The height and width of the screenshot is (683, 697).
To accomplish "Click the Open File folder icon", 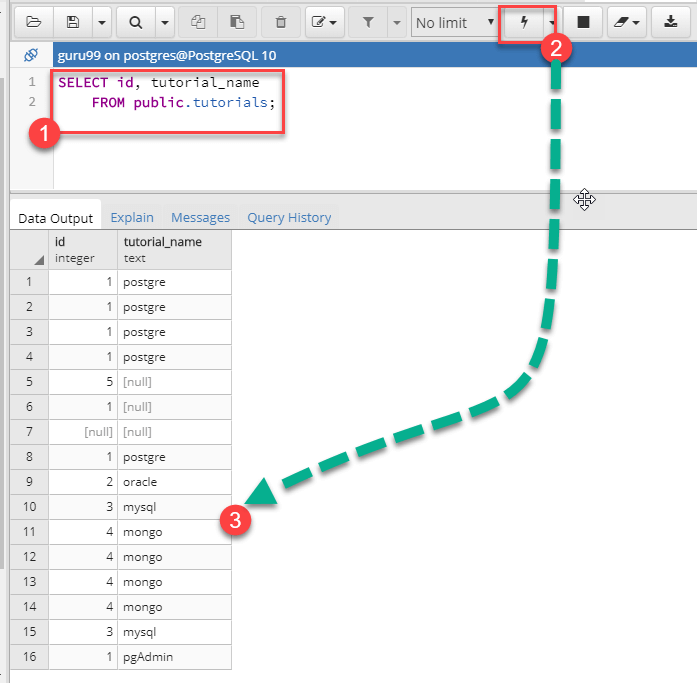I will click(34, 21).
